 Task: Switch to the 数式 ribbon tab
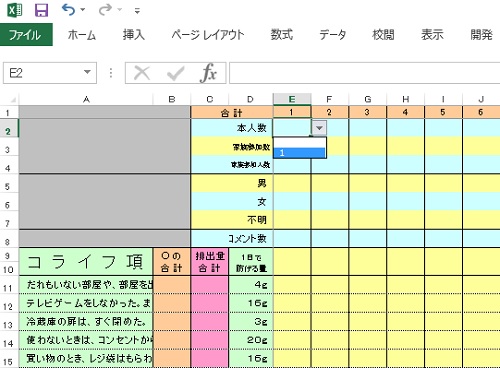point(282,35)
